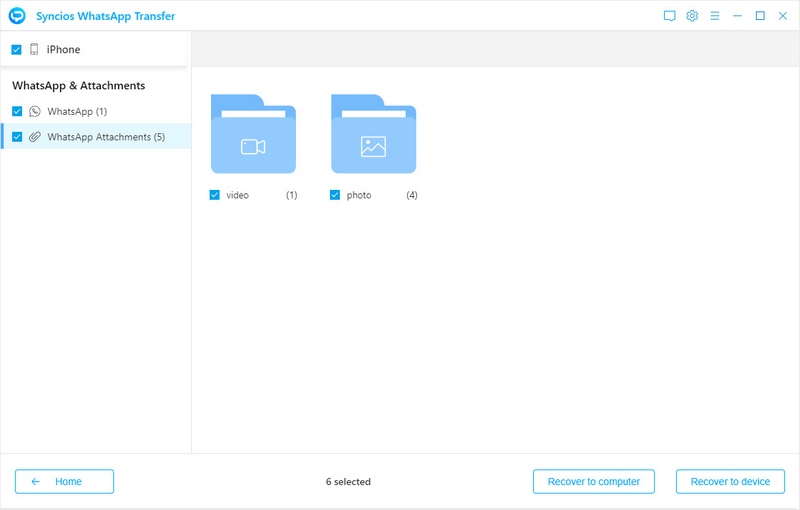Click the iPhone device icon

pos(34,49)
